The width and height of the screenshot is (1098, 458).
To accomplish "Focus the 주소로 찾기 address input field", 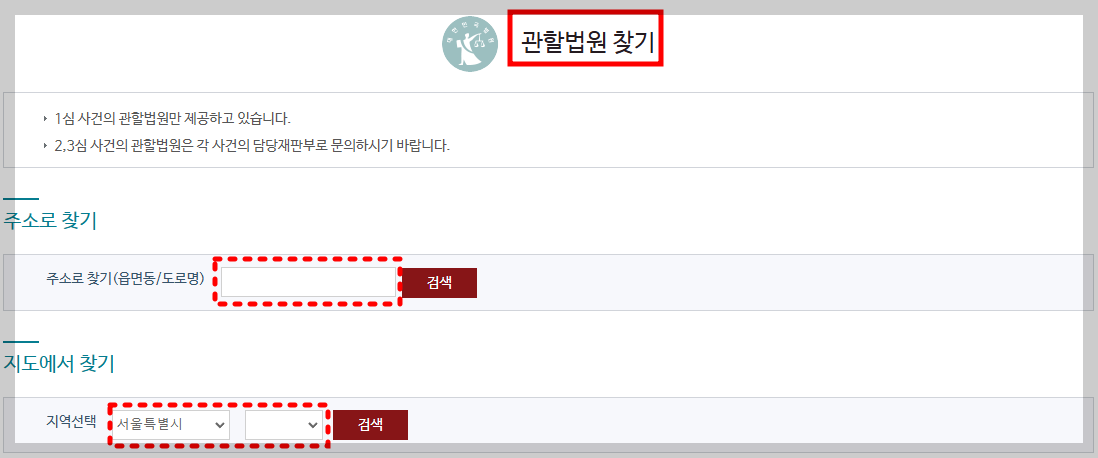I will tap(308, 282).
